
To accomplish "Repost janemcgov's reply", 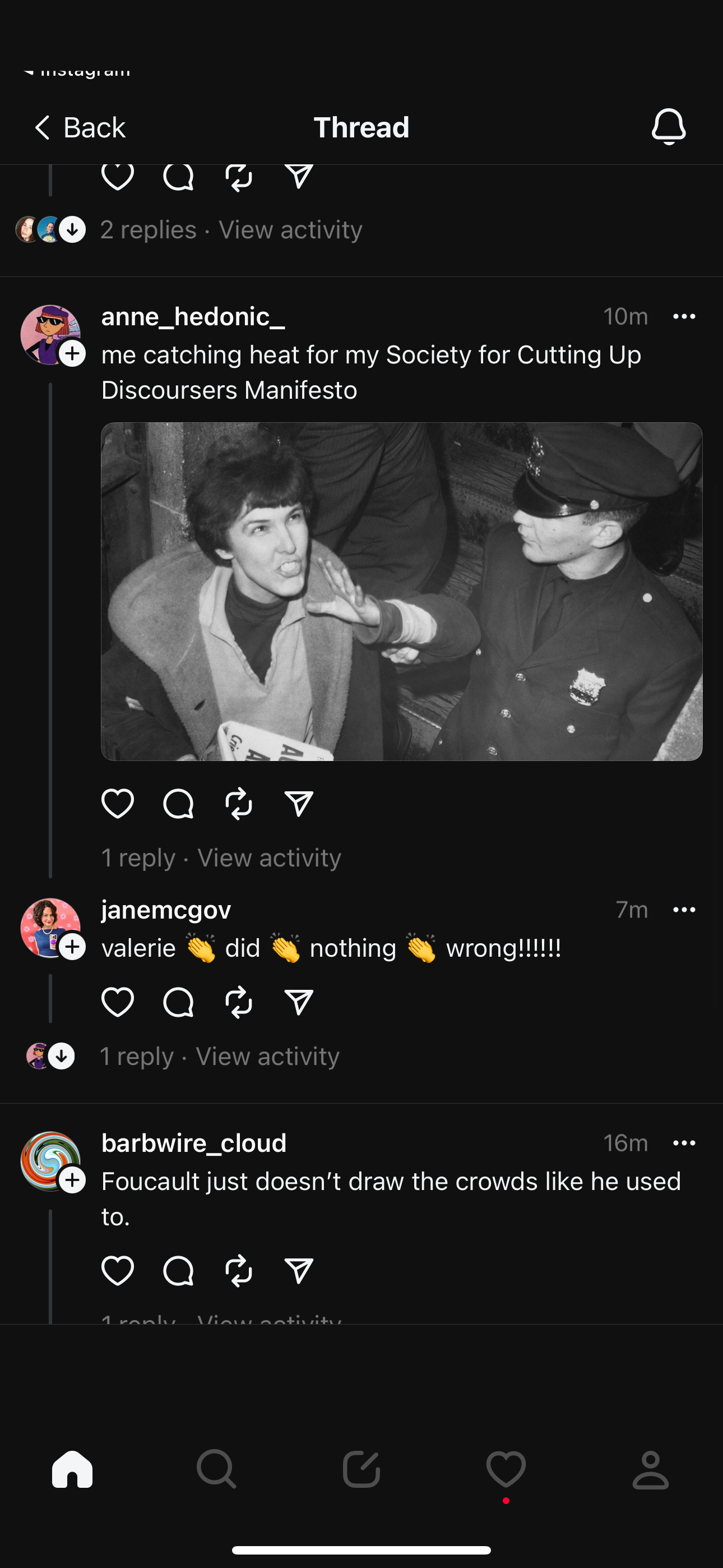I will click(x=239, y=1002).
